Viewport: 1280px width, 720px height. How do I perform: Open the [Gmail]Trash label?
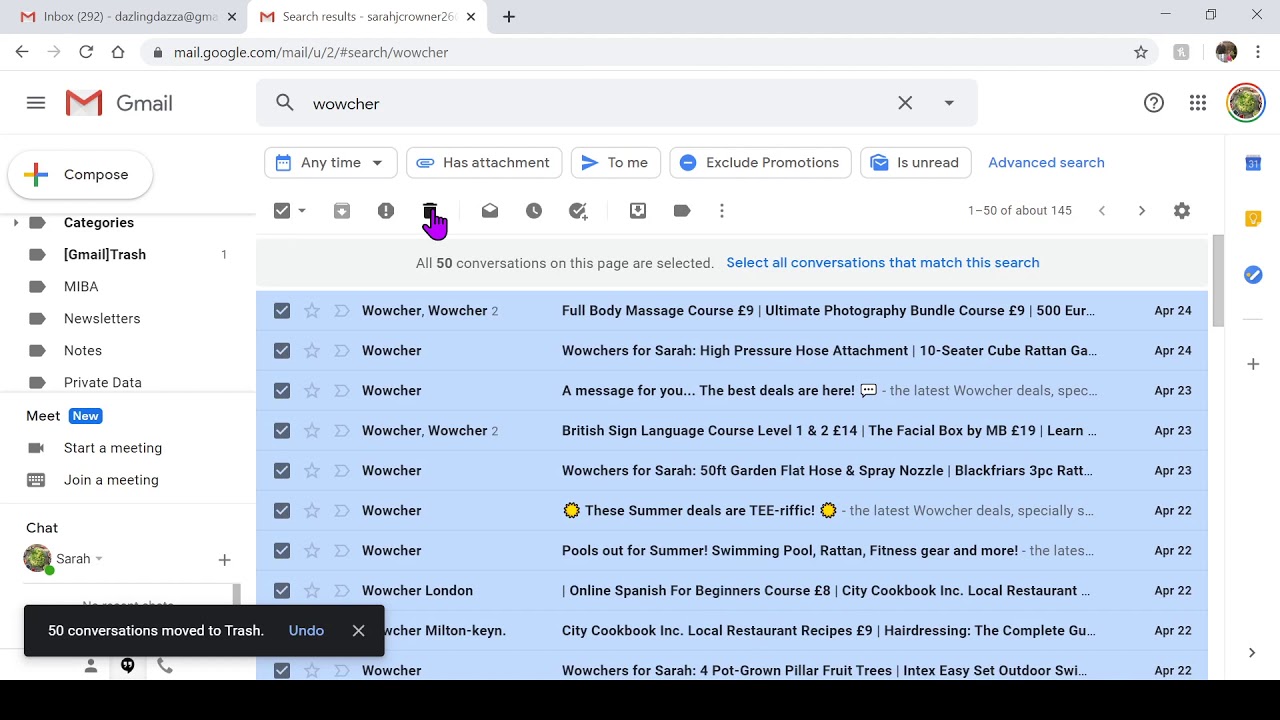[105, 255]
